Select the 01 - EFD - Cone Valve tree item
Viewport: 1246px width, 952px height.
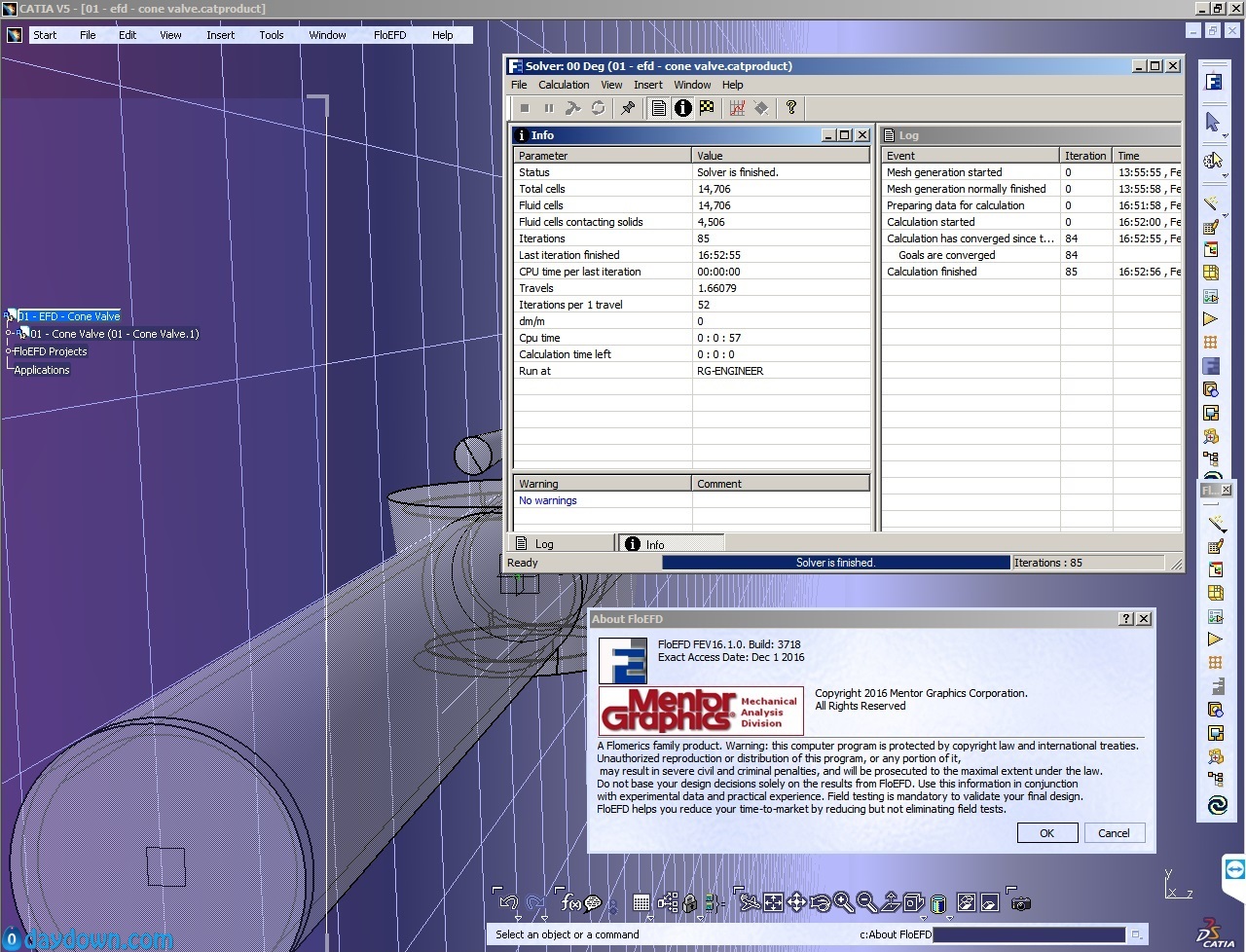[x=69, y=316]
